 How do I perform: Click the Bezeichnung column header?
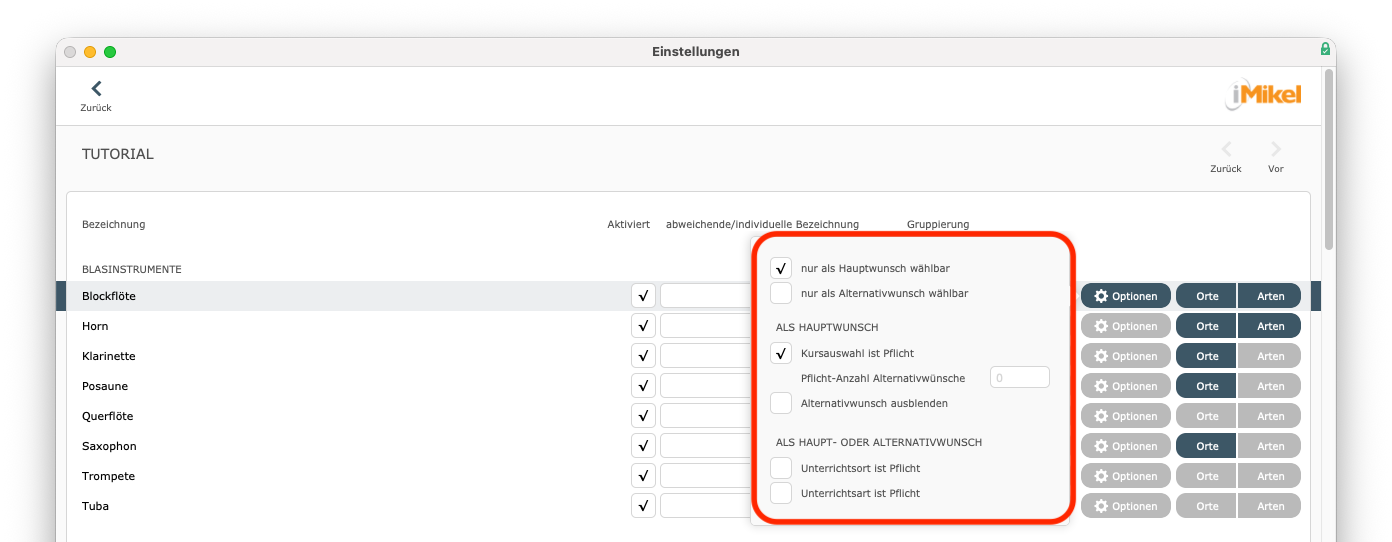point(114,224)
